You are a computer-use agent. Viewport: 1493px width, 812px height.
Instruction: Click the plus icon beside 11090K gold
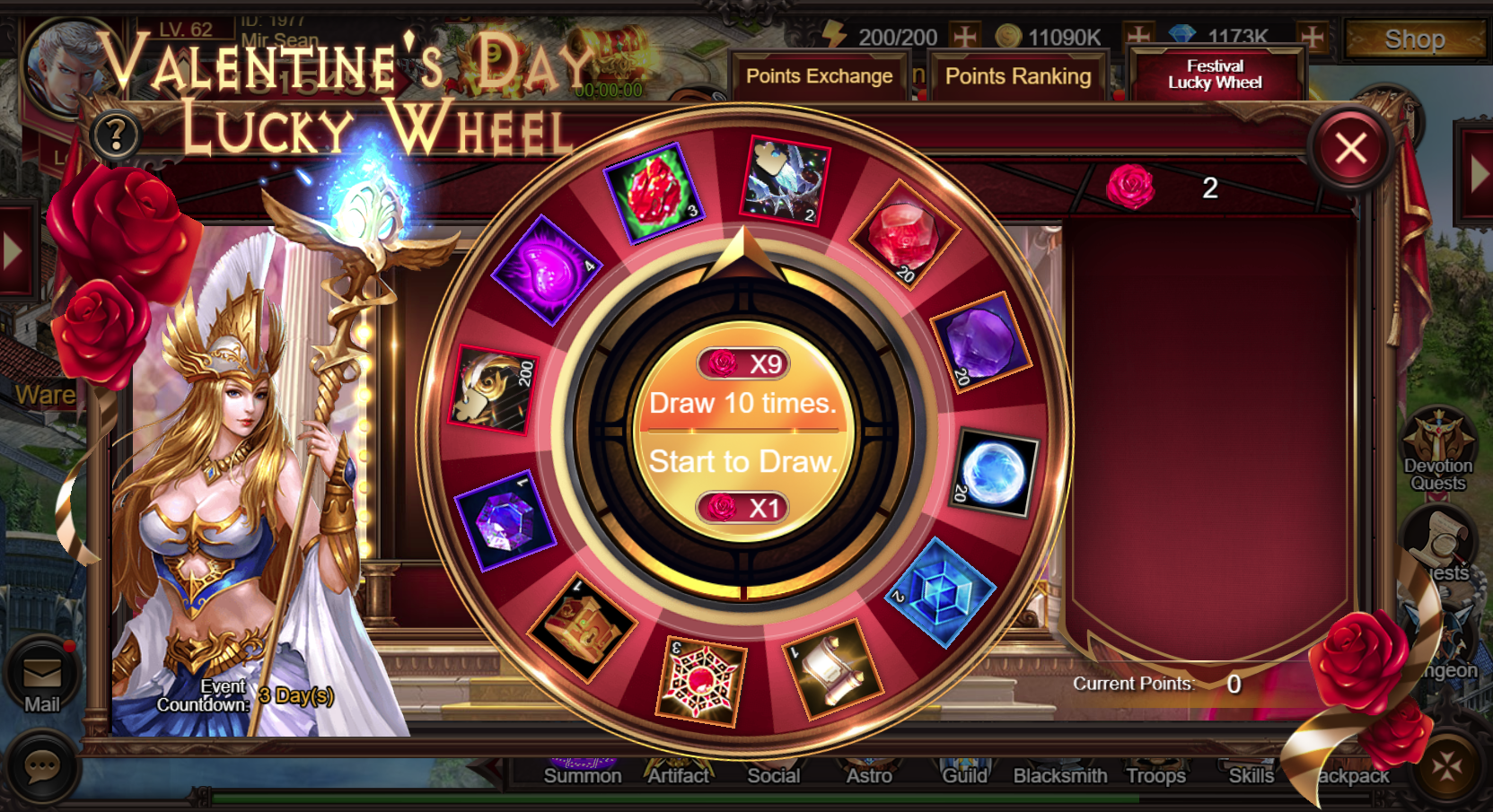tap(1138, 37)
